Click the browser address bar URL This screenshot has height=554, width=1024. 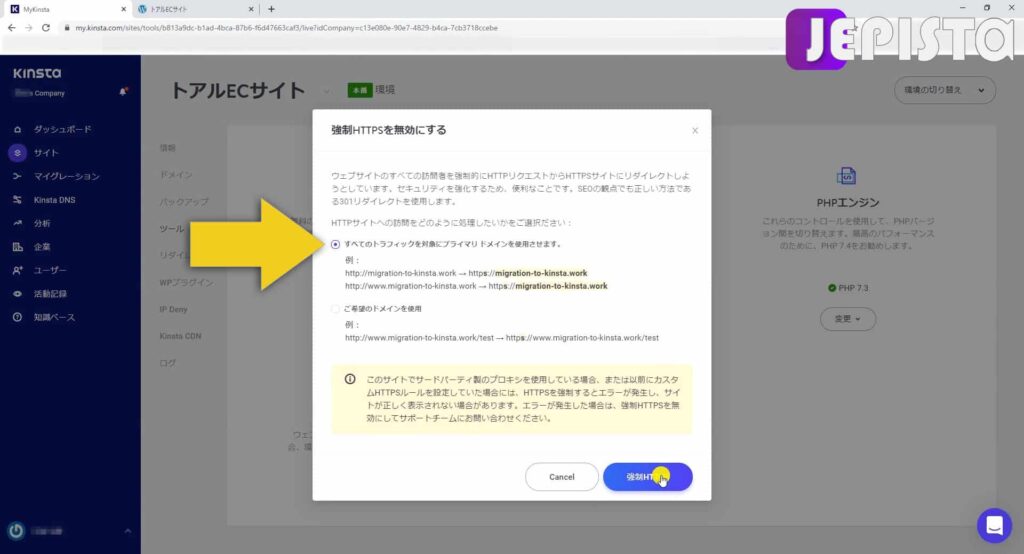(x=286, y=28)
